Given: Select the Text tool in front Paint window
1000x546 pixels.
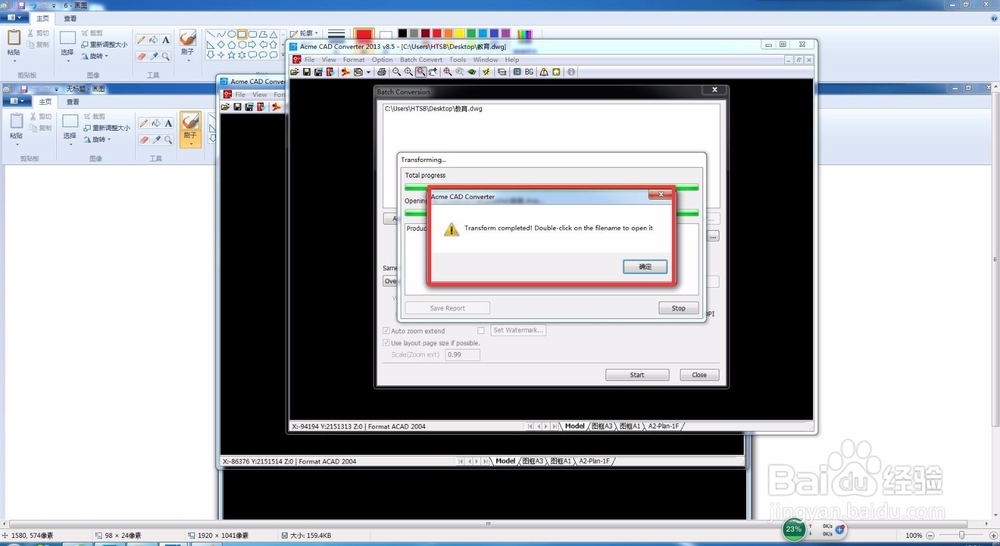Looking at the screenshot, I should pyautogui.click(x=166, y=40).
